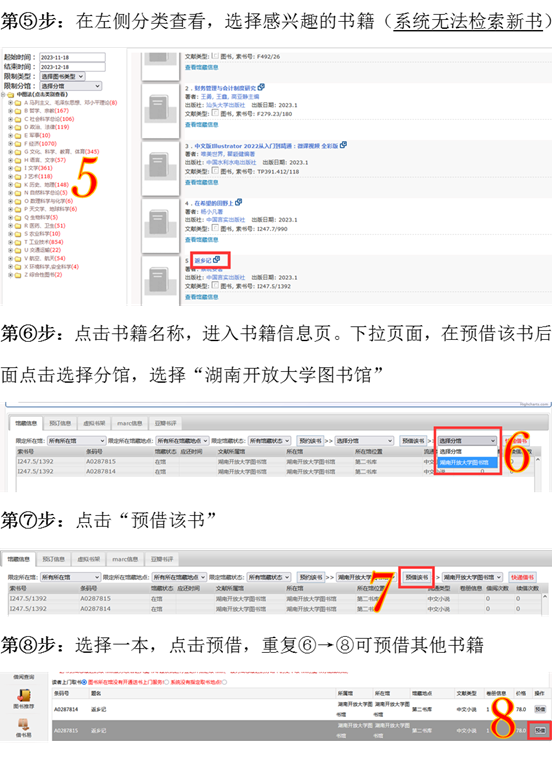This screenshot has height=759, width=552.
Task: Click book cover thumbnail of 在希望的田野上
Action: (160, 225)
